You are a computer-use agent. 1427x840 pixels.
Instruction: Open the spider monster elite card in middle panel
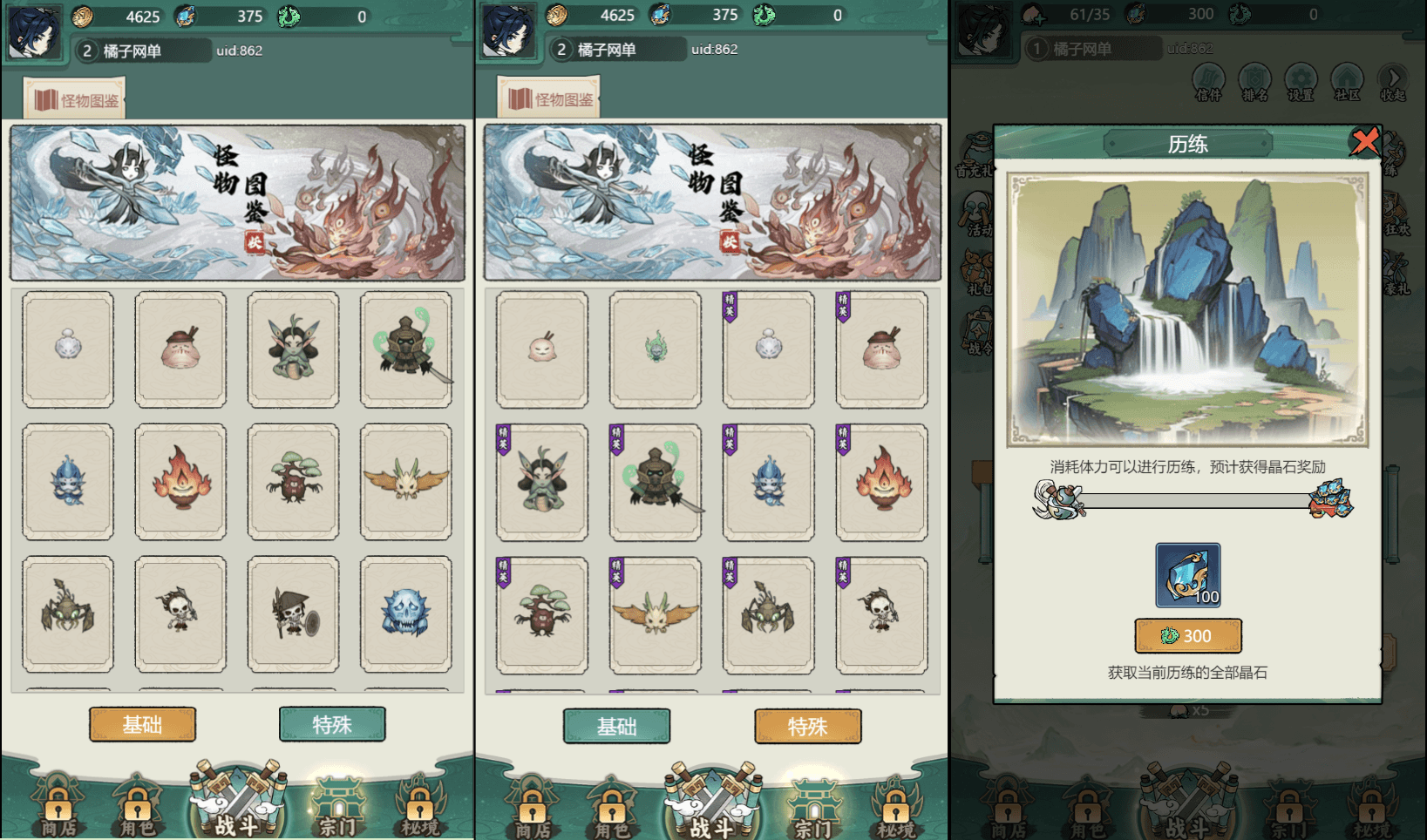(768, 615)
